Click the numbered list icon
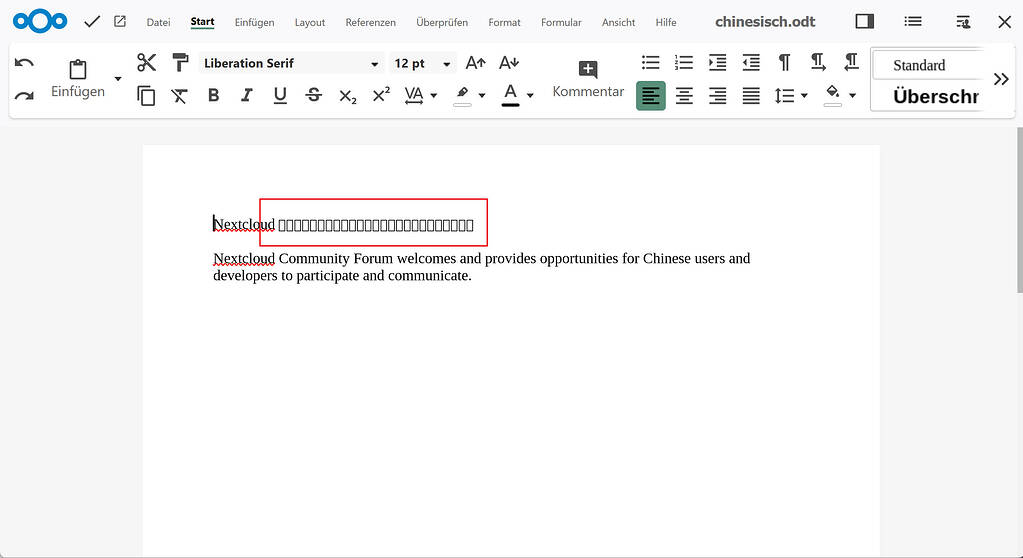The image size is (1023, 558). tap(684, 63)
